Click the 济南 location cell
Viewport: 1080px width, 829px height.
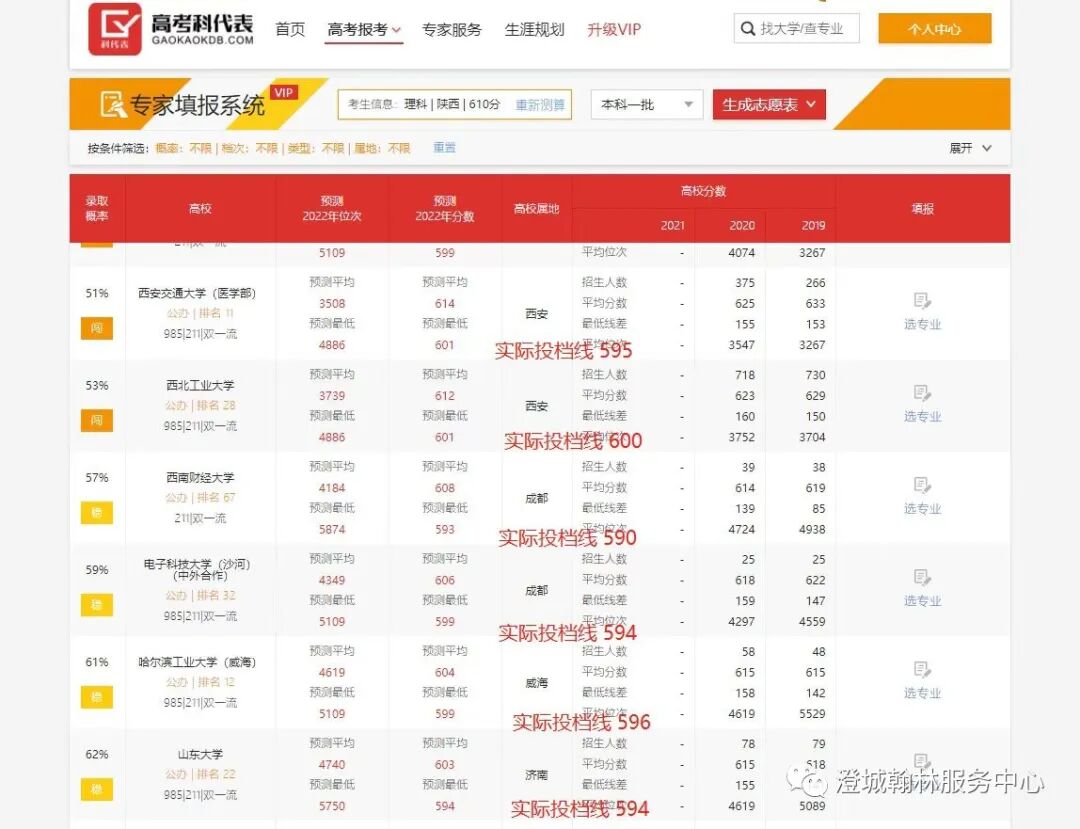click(536, 775)
